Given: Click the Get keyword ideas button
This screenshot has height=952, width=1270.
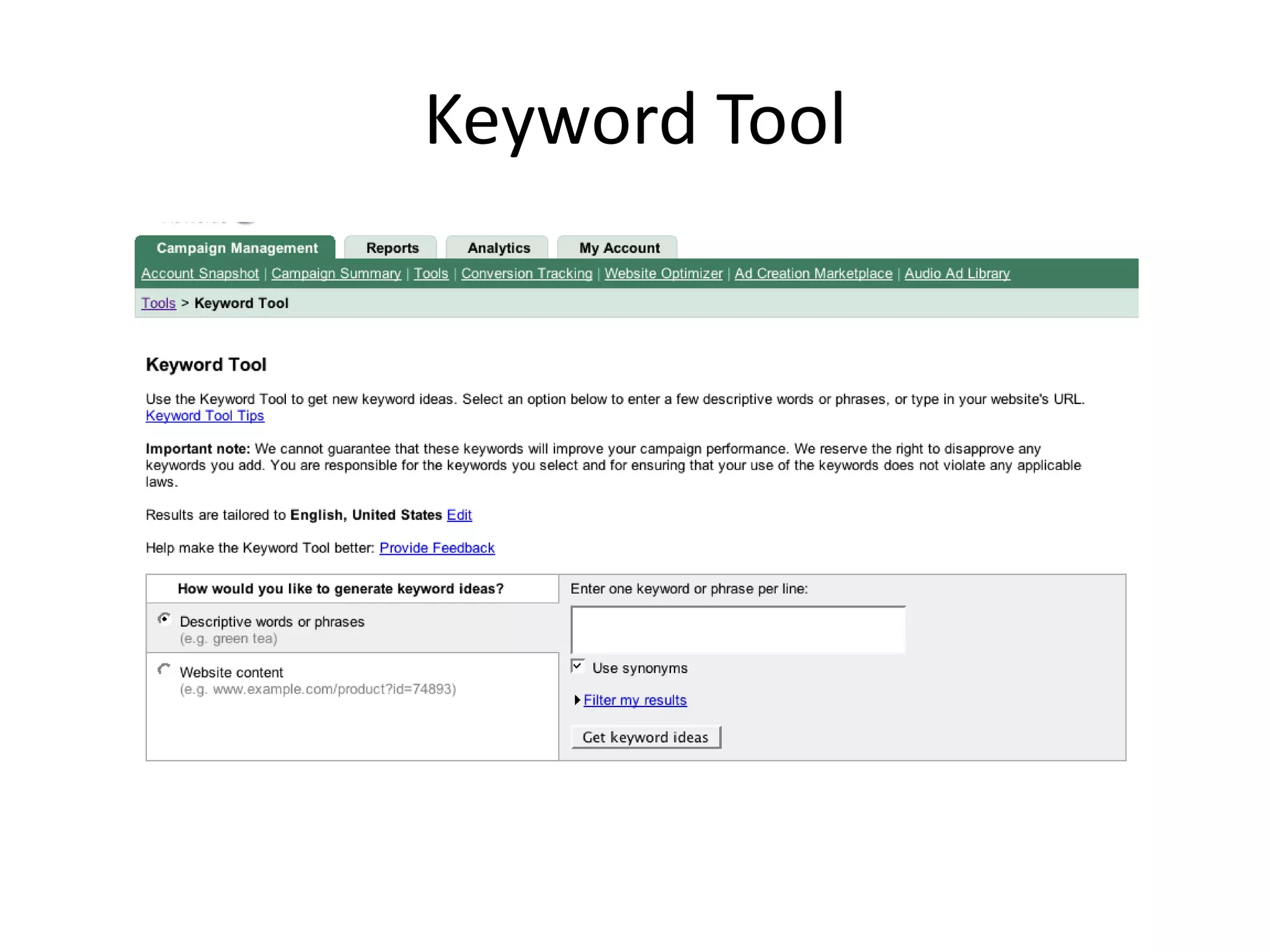Looking at the screenshot, I should pos(646,737).
